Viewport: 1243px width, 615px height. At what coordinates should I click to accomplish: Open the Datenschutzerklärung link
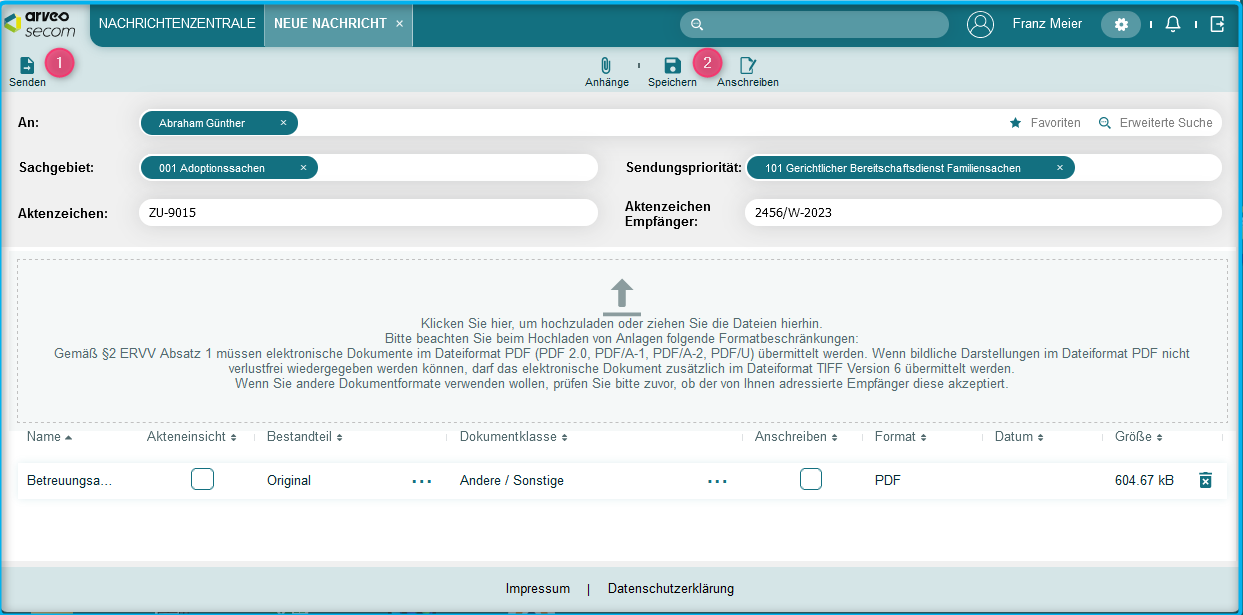[668, 588]
